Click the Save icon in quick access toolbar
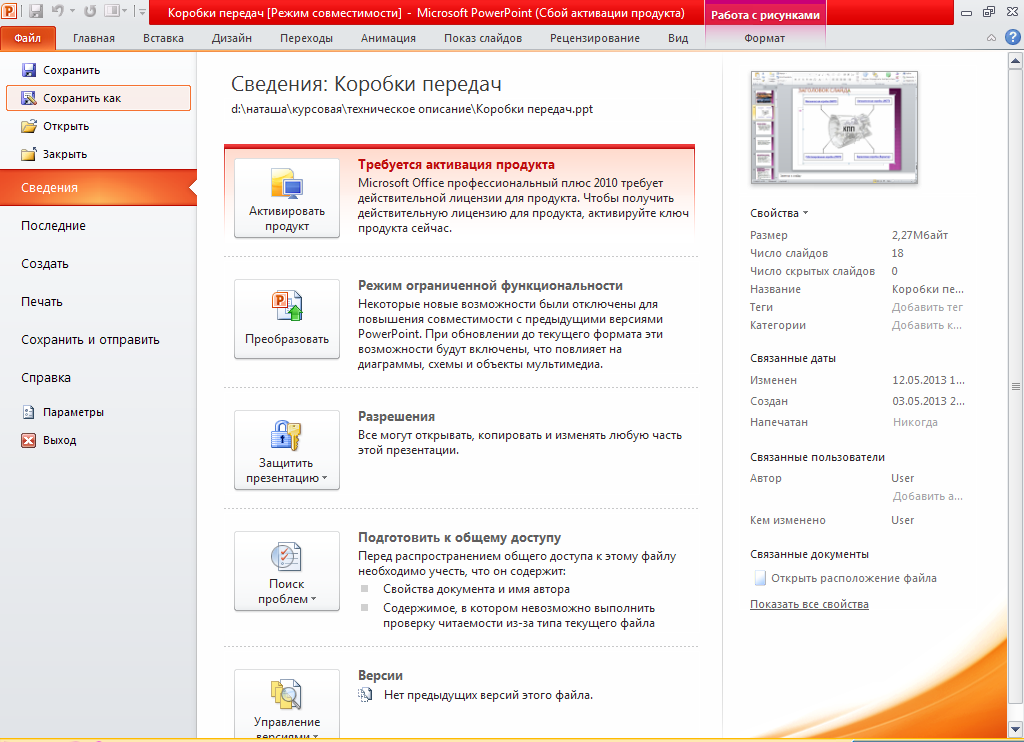Image resolution: width=1024 pixels, height=742 pixels. coord(36,11)
